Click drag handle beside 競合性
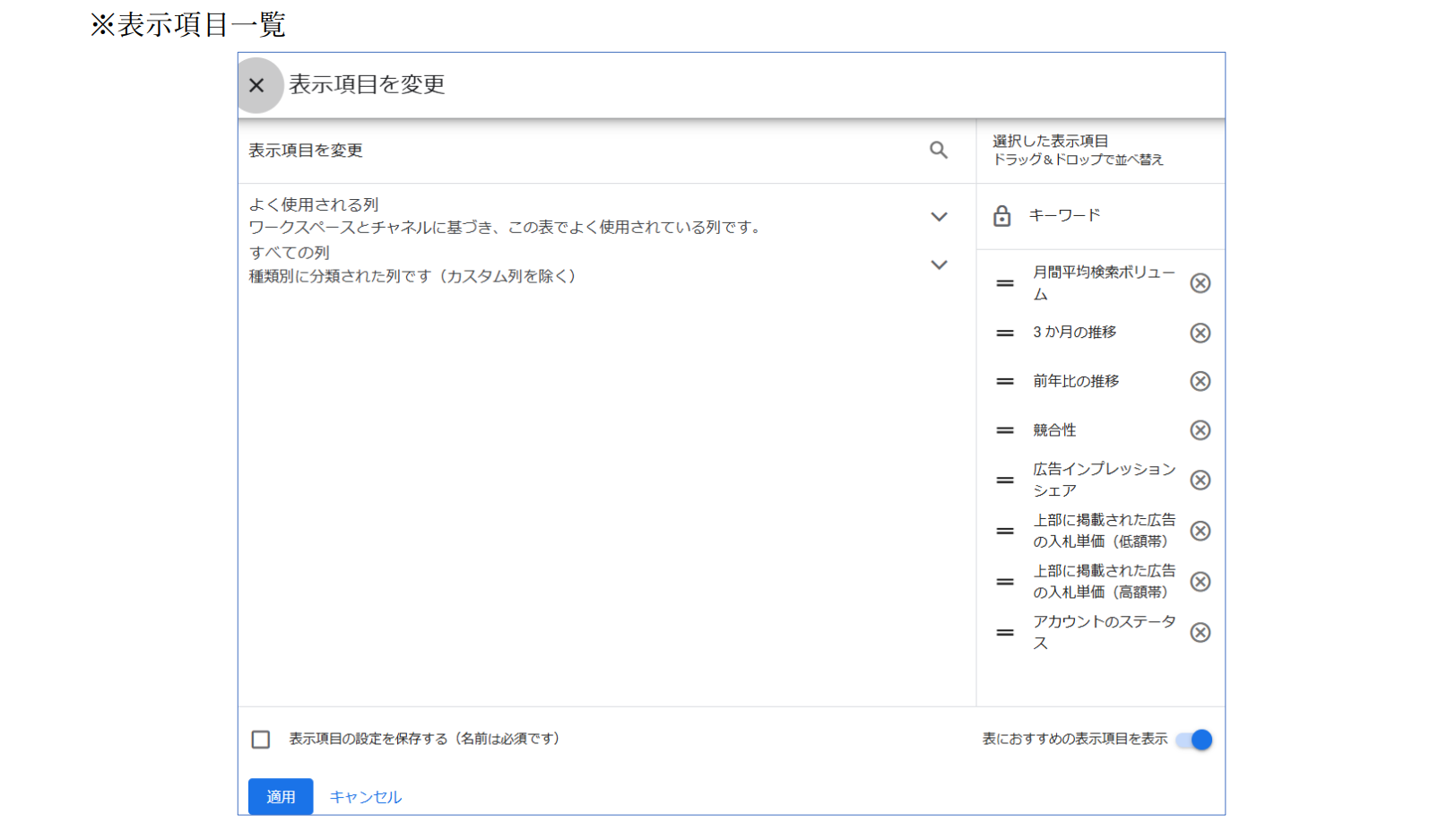This screenshot has width=1456, height=840. tap(1005, 430)
